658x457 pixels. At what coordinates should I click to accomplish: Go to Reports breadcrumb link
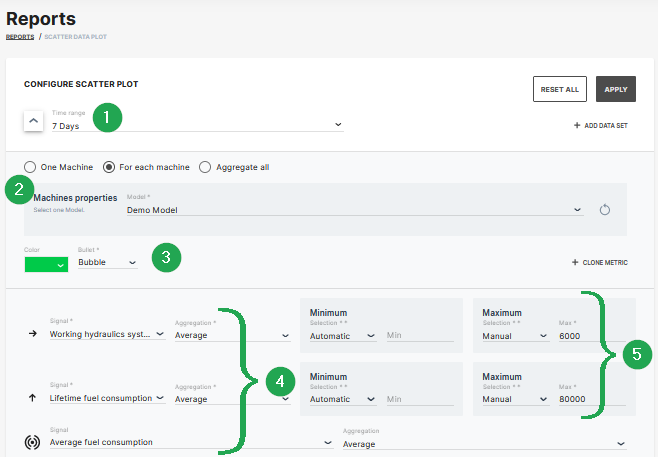click(20, 37)
